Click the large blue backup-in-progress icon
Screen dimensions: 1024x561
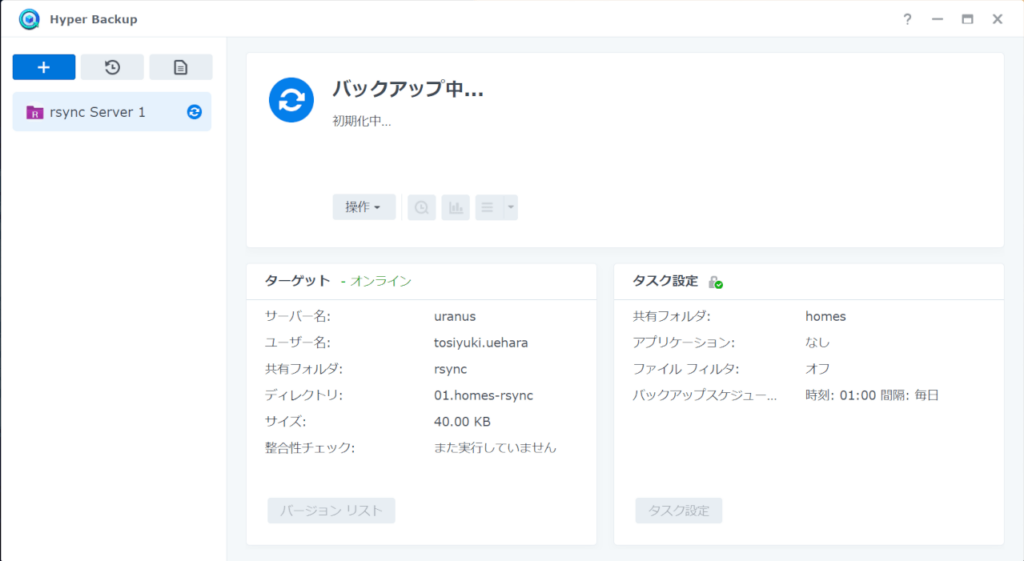coord(291,100)
